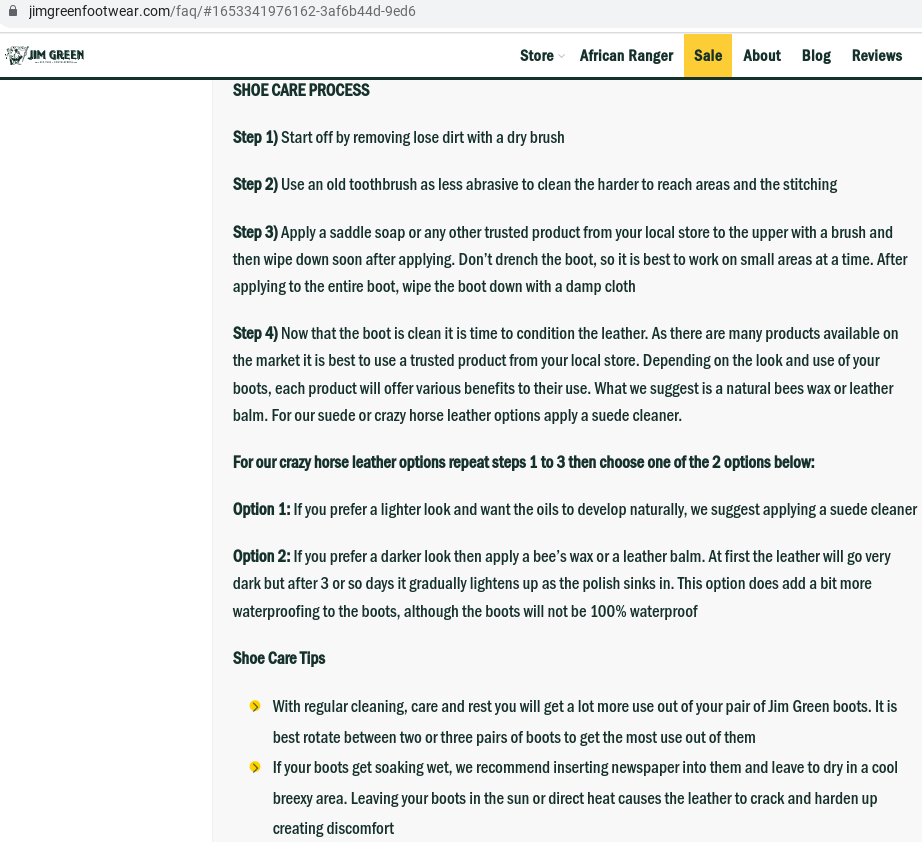This screenshot has width=922, height=842.
Task: Click text 'we suggest applying a suede cleaner'
Action: 804,510
